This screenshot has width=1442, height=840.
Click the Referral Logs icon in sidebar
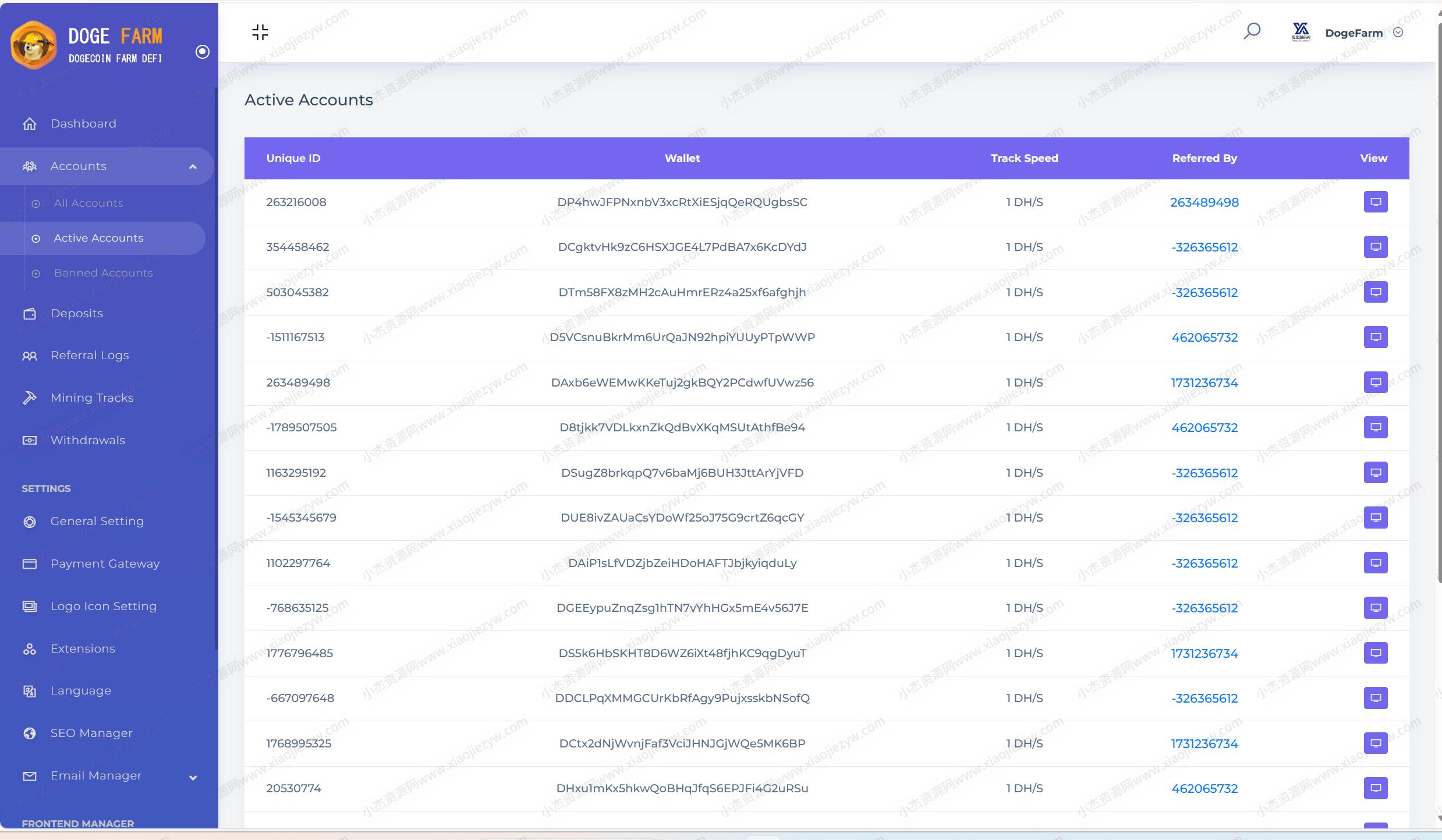(x=28, y=355)
